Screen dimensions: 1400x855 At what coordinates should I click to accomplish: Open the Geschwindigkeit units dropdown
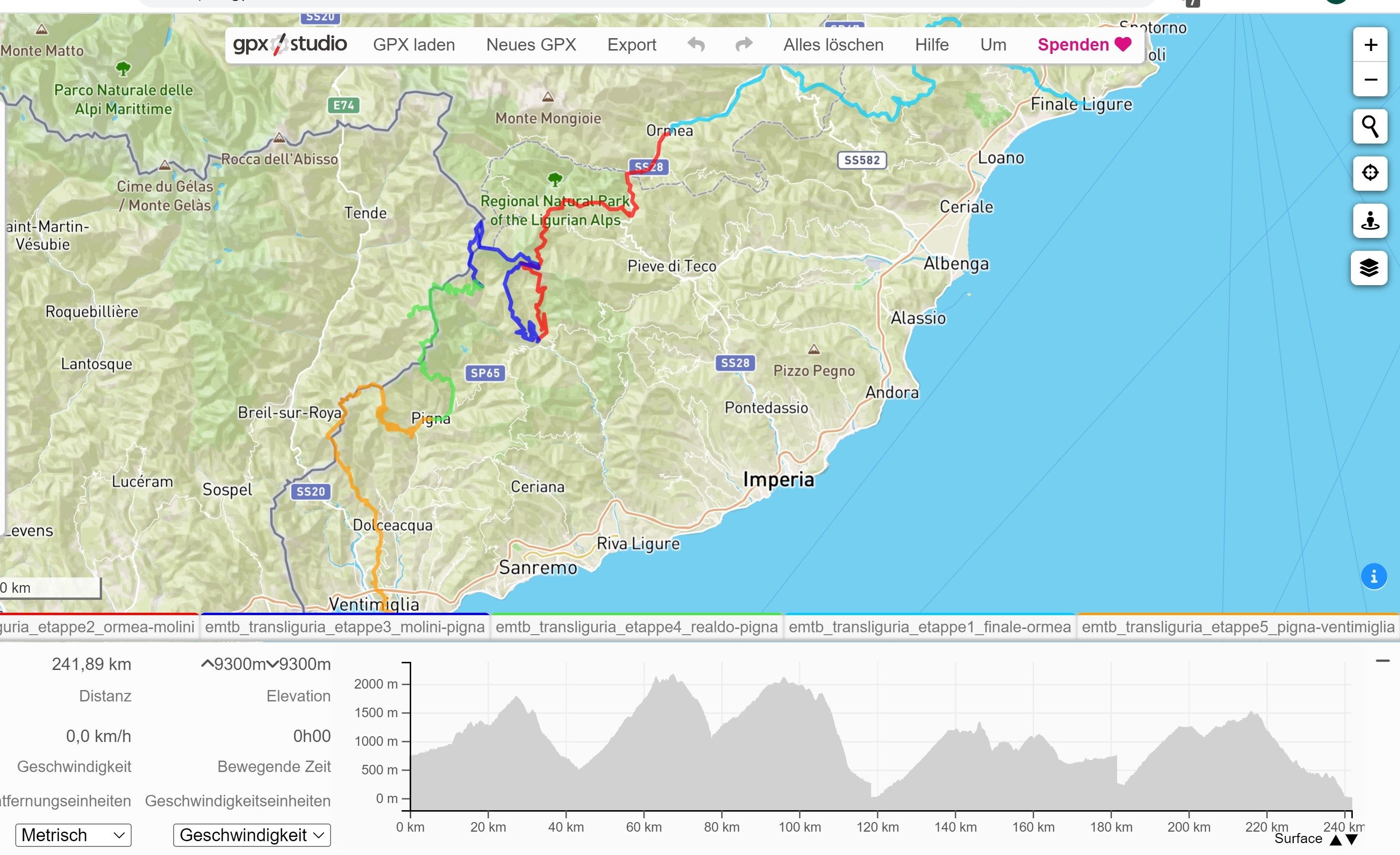(x=252, y=835)
